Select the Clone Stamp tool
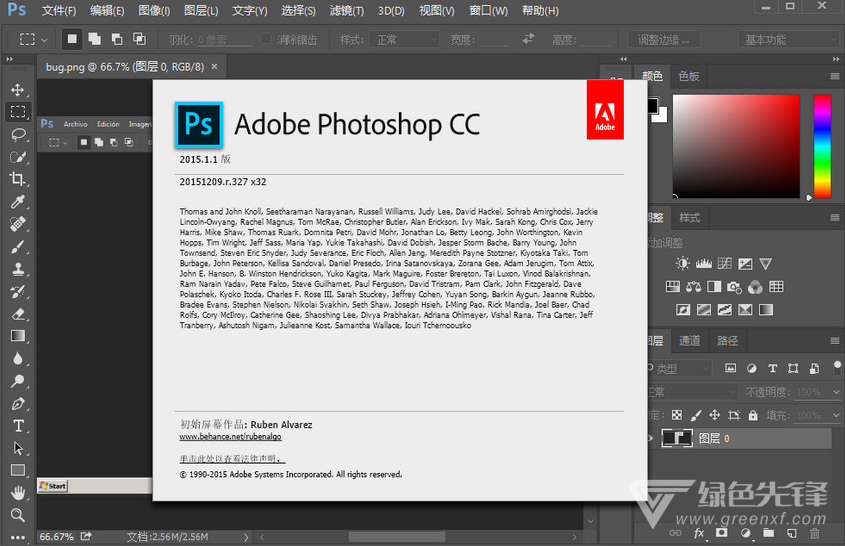Viewport: 845px width, 546px height. coord(18,269)
